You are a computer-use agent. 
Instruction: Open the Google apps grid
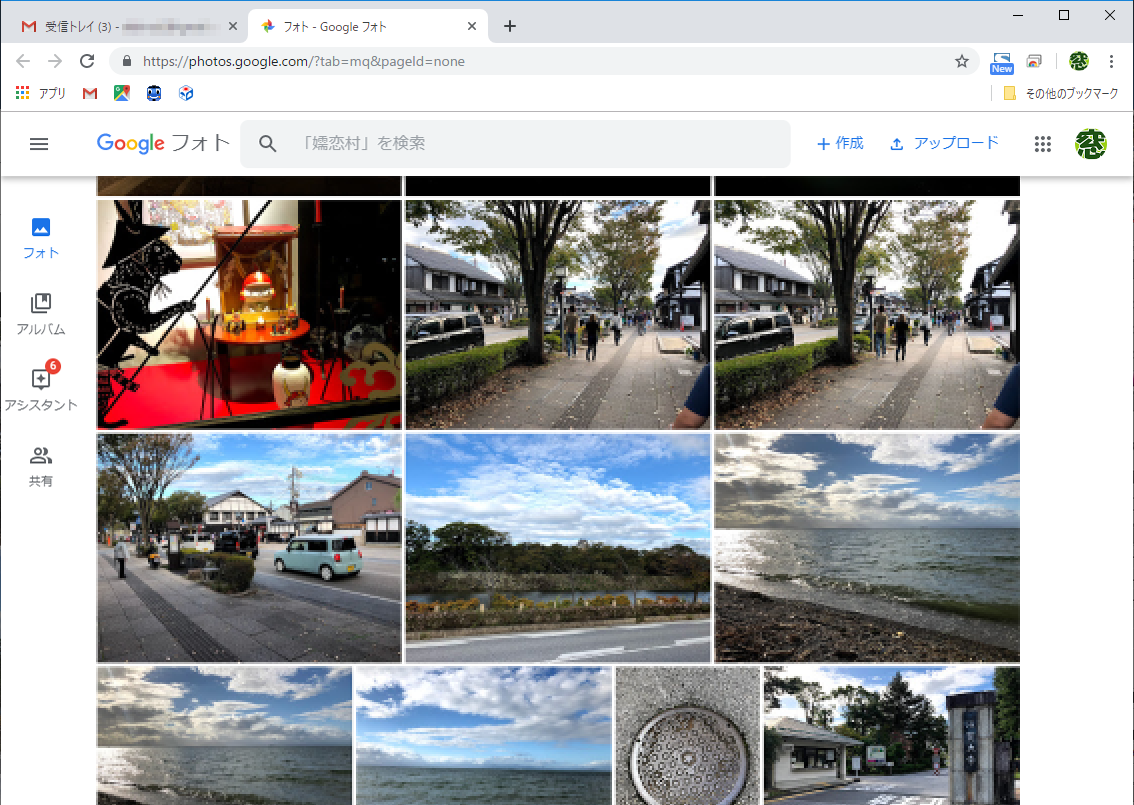pyautogui.click(x=1043, y=143)
